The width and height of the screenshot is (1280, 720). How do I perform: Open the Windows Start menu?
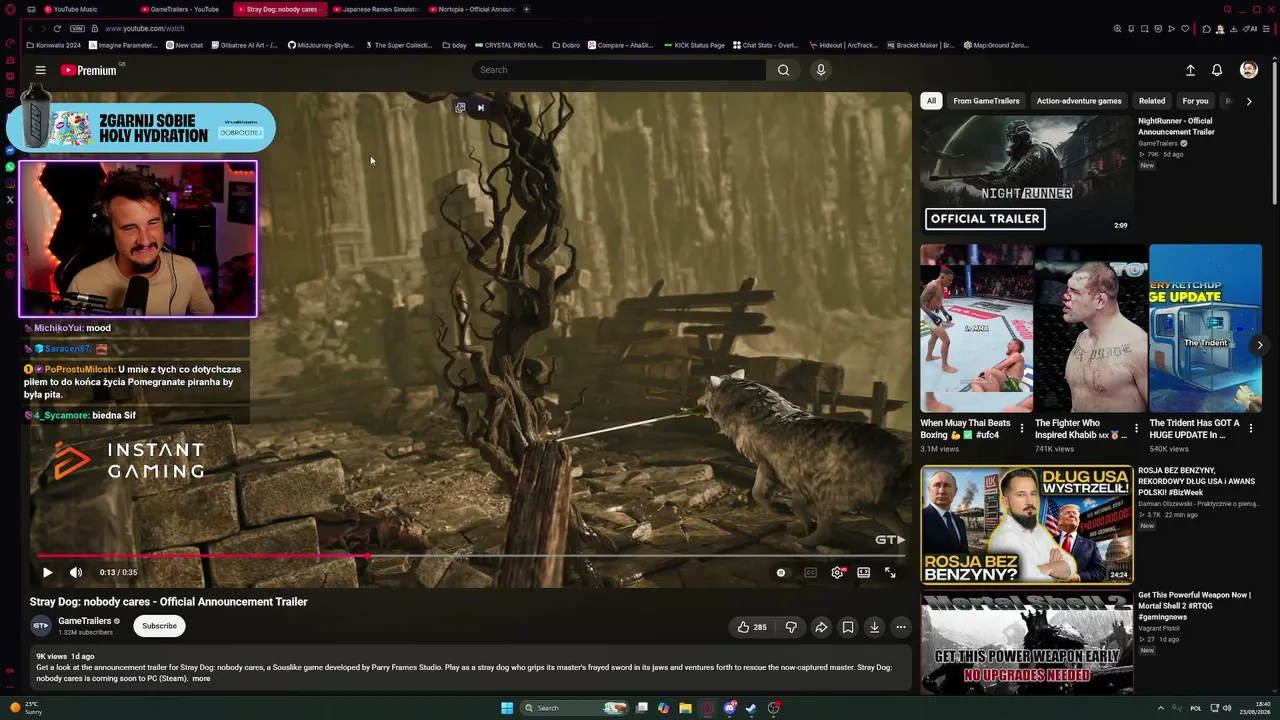507,708
